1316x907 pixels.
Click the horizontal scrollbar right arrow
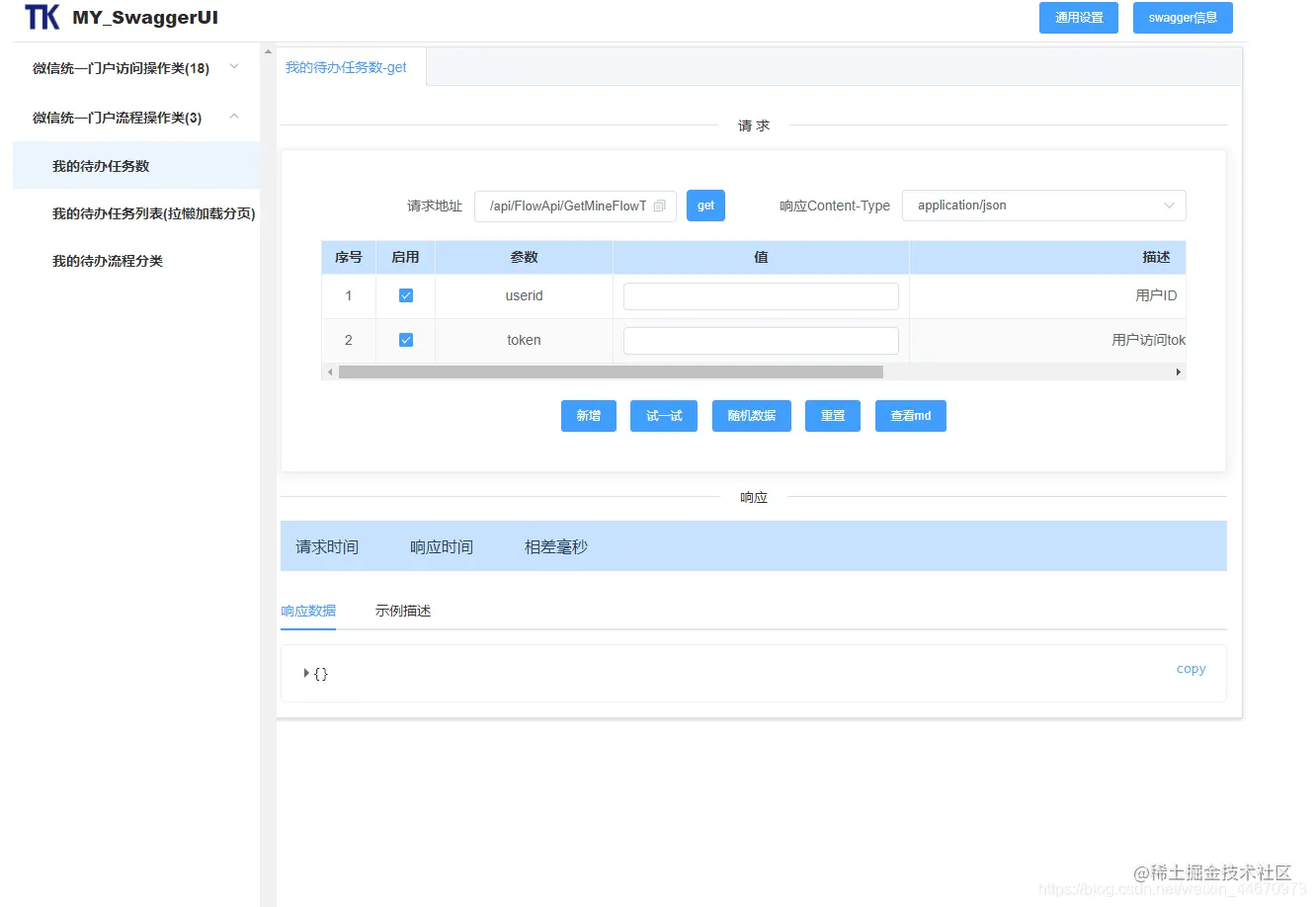click(1178, 372)
